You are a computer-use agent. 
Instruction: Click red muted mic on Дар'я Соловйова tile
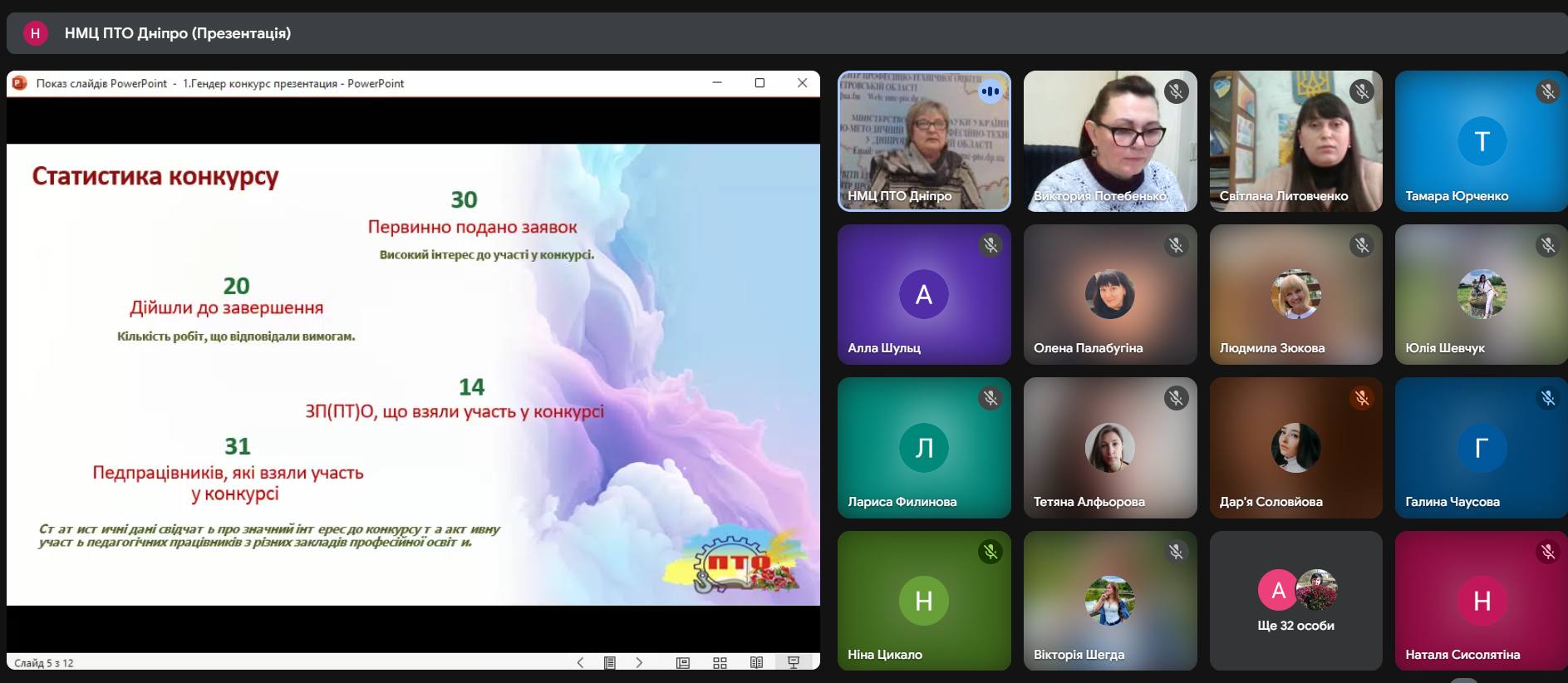[x=1361, y=399]
